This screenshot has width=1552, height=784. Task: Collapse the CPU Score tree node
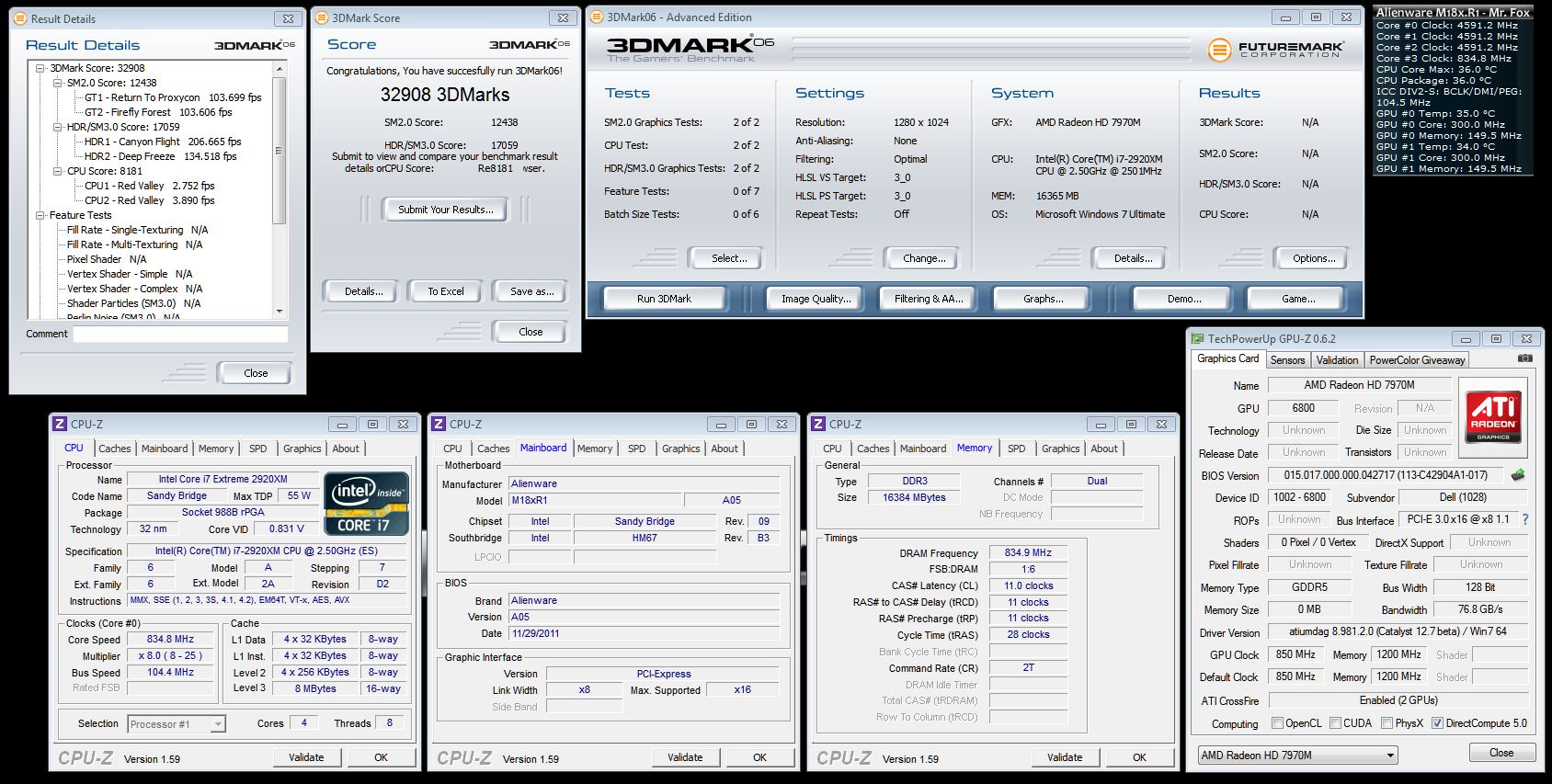58,171
